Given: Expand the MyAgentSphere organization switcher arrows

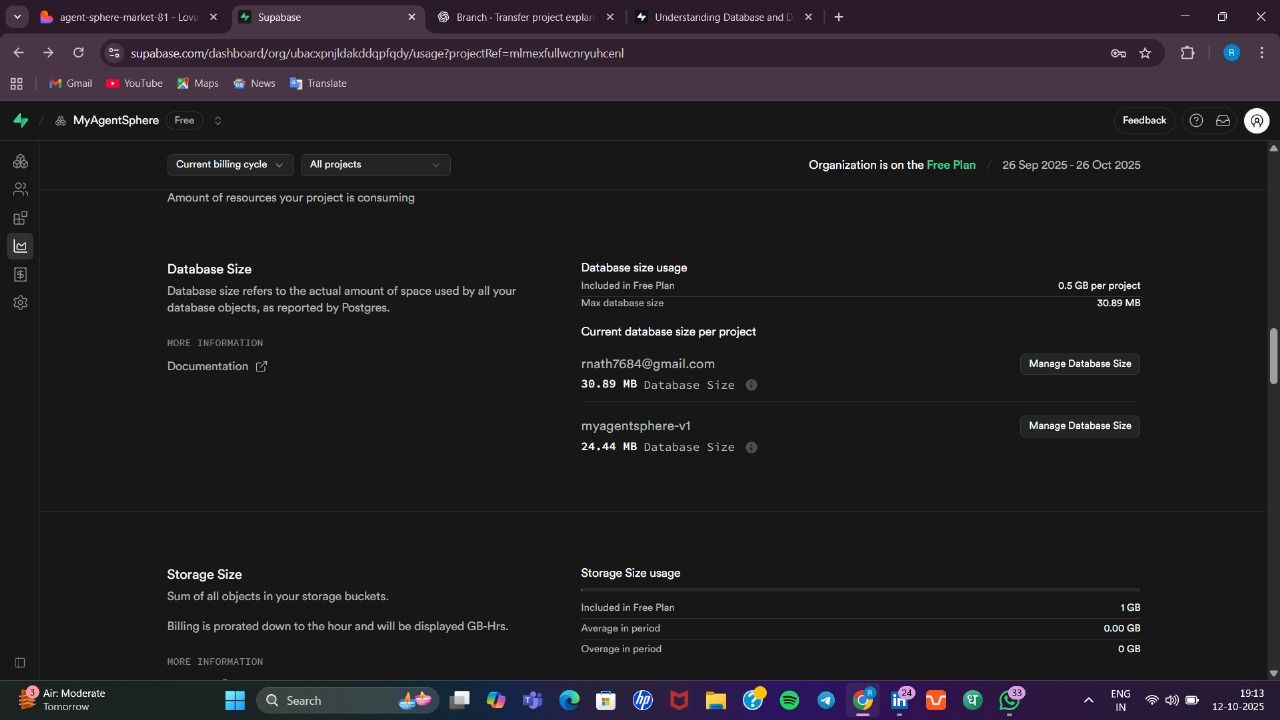Looking at the screenshot, I should pos(217,120).
